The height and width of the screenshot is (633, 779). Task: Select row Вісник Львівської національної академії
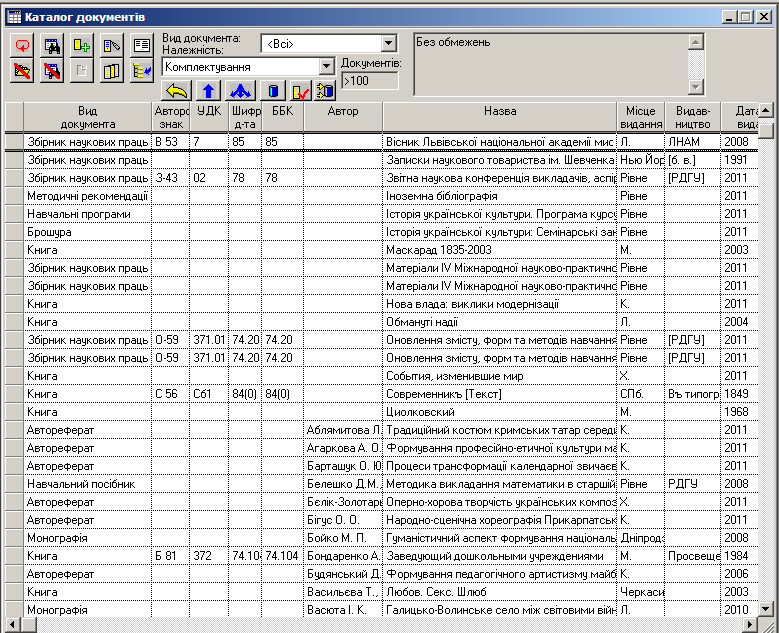click(x=382, y=142)
